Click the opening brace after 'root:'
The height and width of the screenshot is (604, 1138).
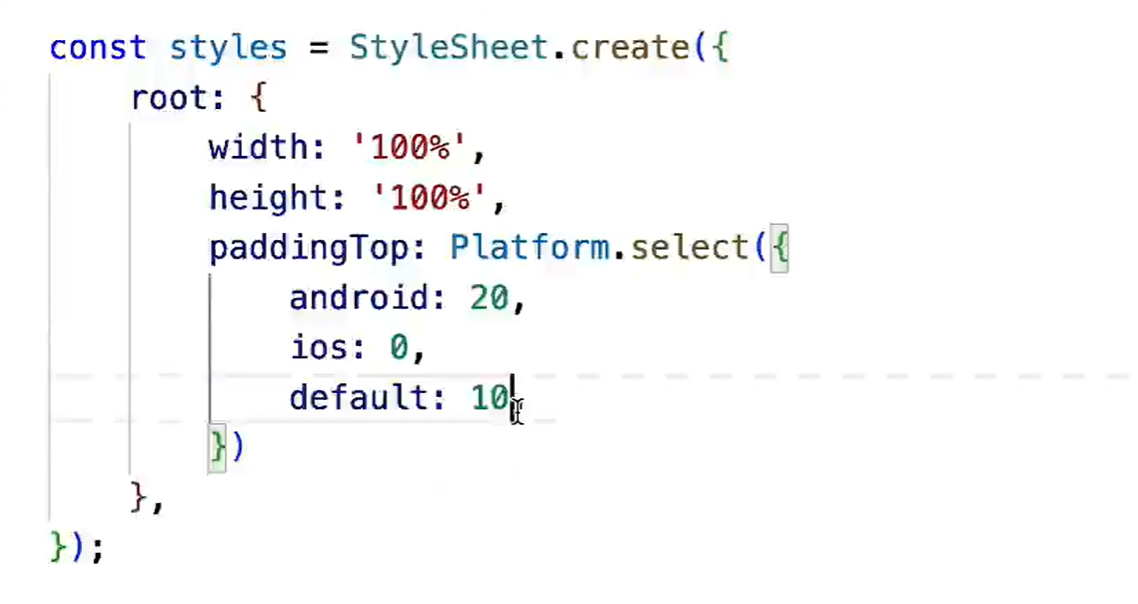pyautogui.click(x=259, y=97)
